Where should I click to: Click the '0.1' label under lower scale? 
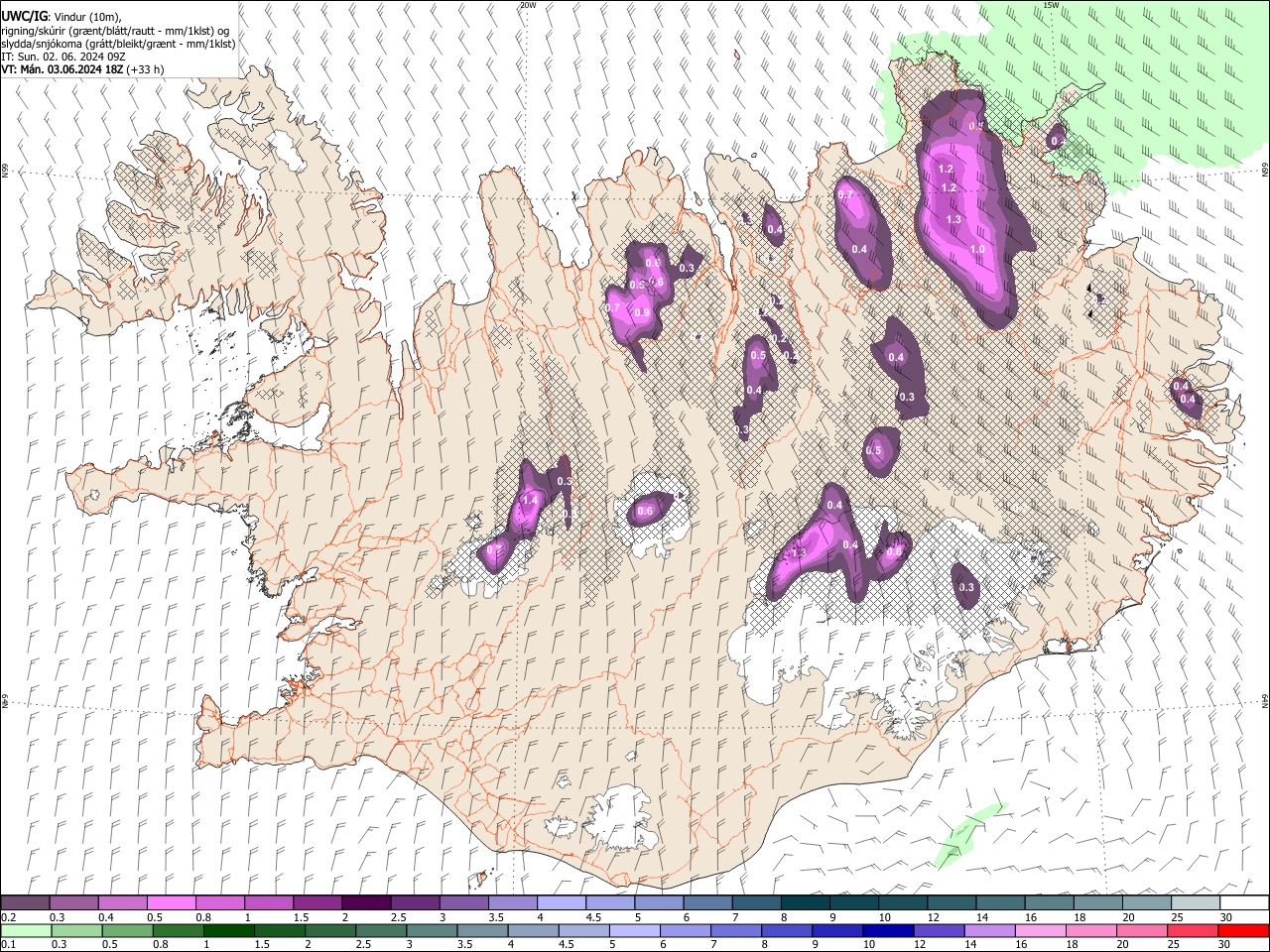point(8,945)
